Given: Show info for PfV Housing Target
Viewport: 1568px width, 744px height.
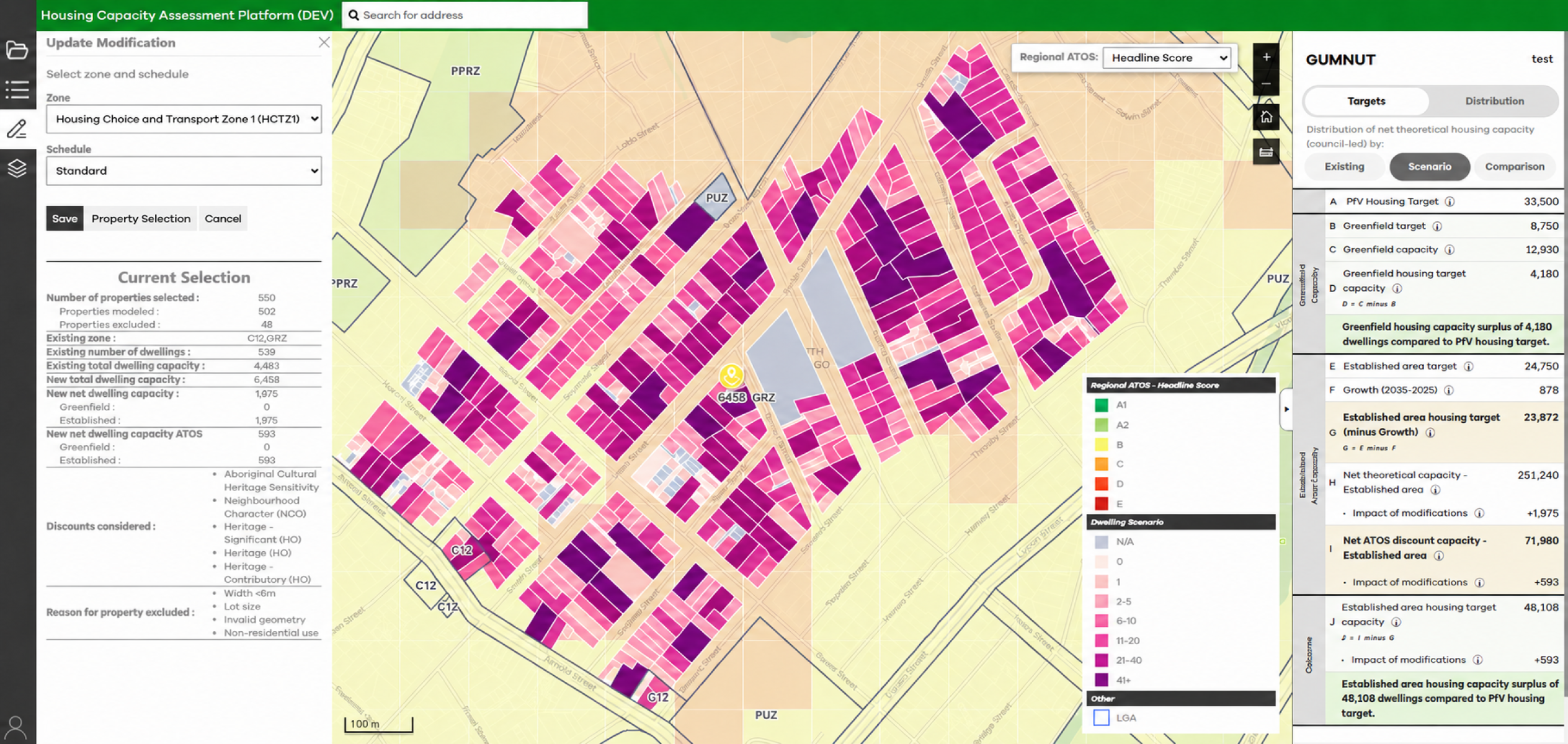Looking at the screenshot, I should (1450, 201).
